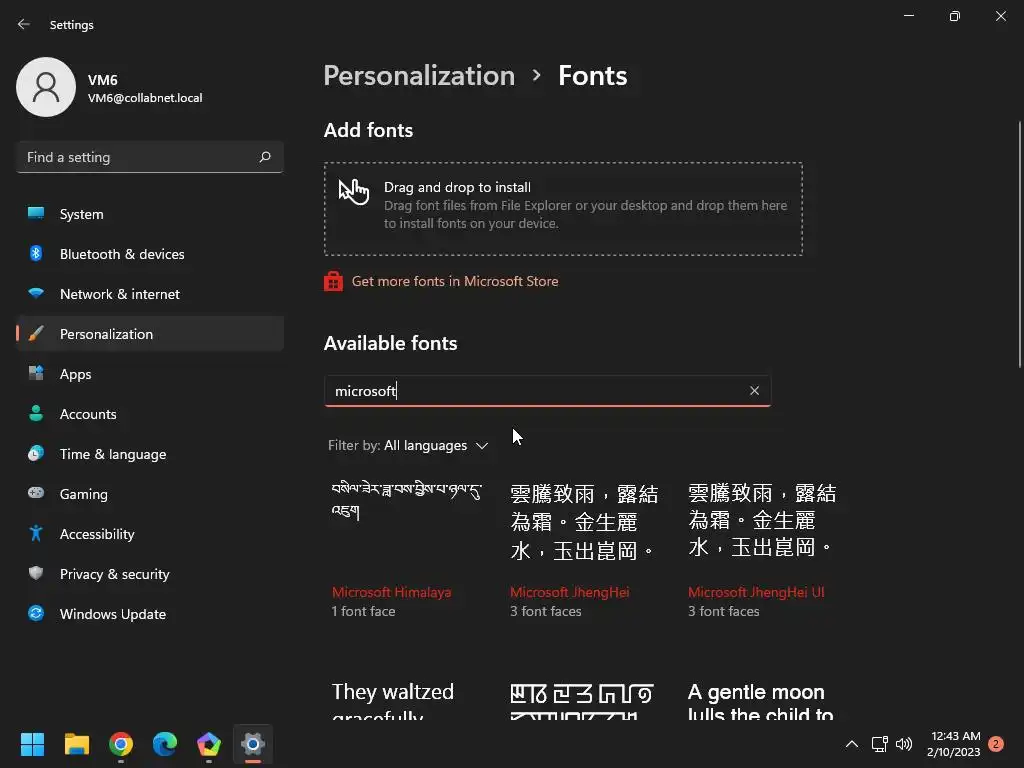Image resolution: width=1024 pixels, height=768 pixels.
Task: Select the Microsoft JhengHei Chinese preview
Action: click(x=584, y=522)
